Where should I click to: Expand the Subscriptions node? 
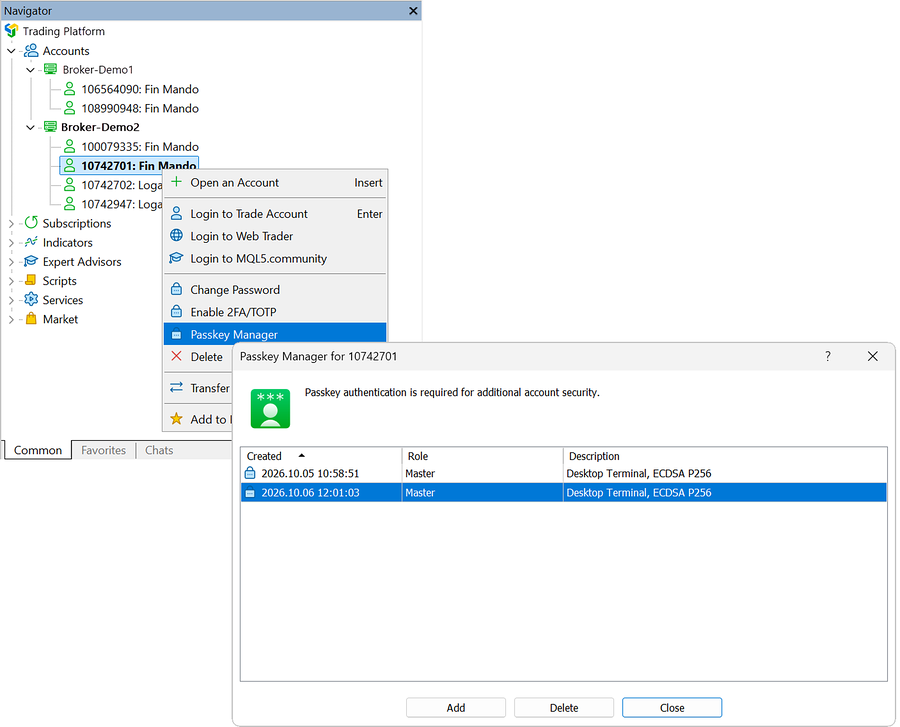[11, 223]
